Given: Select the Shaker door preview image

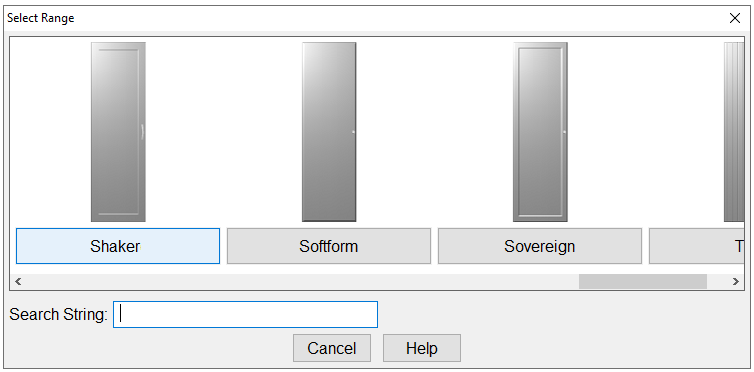Looking at the screenshot, I should click(118, 132).
